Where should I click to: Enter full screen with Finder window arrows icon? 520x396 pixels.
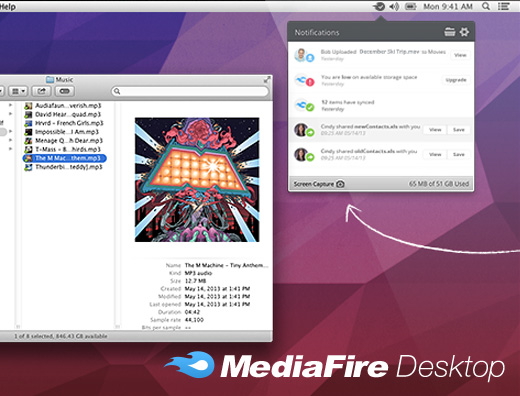point(267,80)
